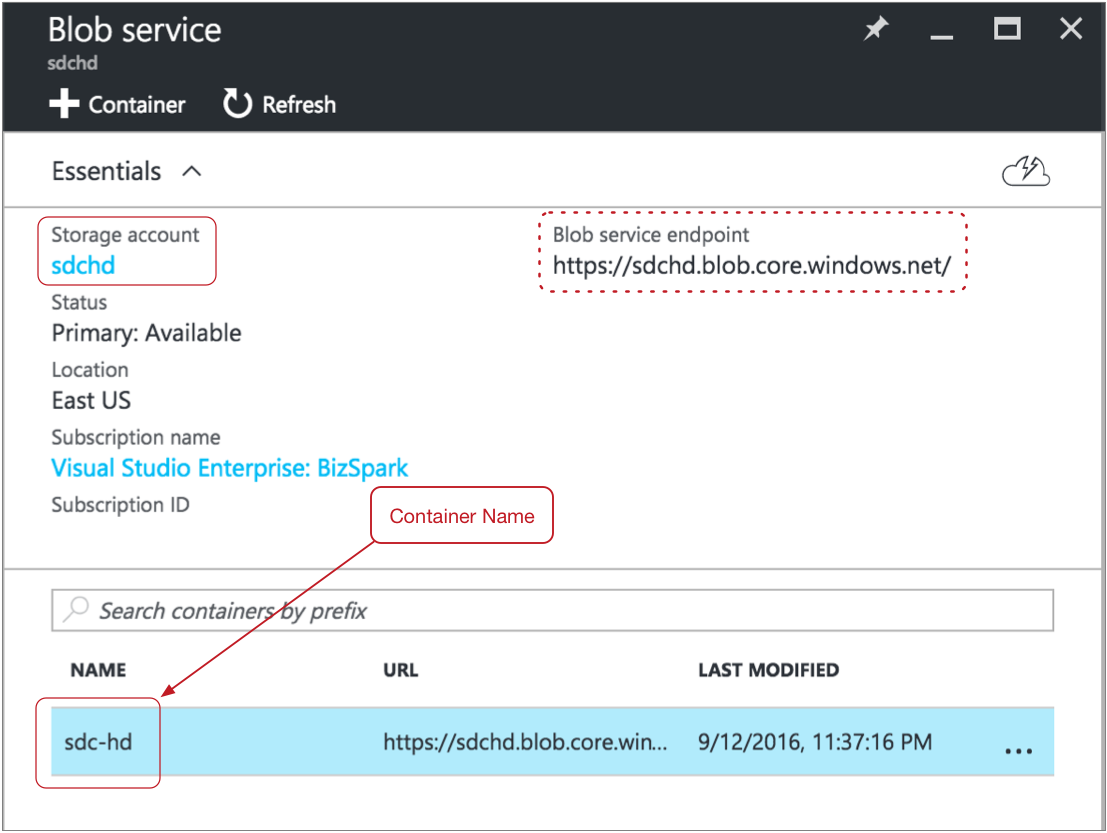Minimize the Blob service blade
Image resolution: width=1107 pixels, height=833 pixels.
[x=941, y=32]
